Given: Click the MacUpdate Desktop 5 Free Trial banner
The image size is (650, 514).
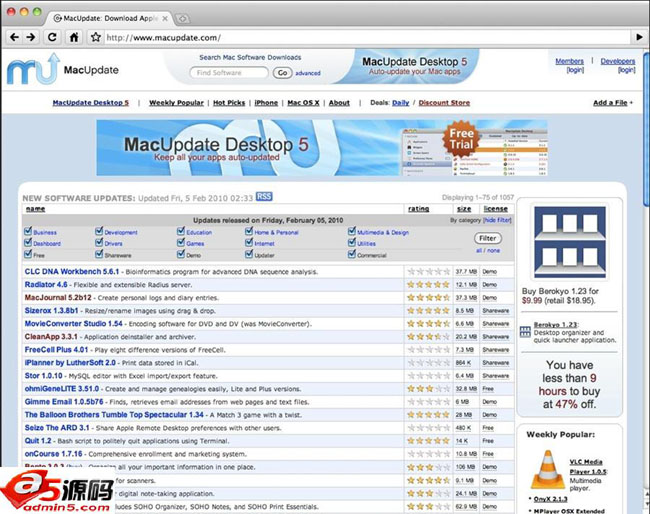Looking at the screenshot, I should point(322,148).
